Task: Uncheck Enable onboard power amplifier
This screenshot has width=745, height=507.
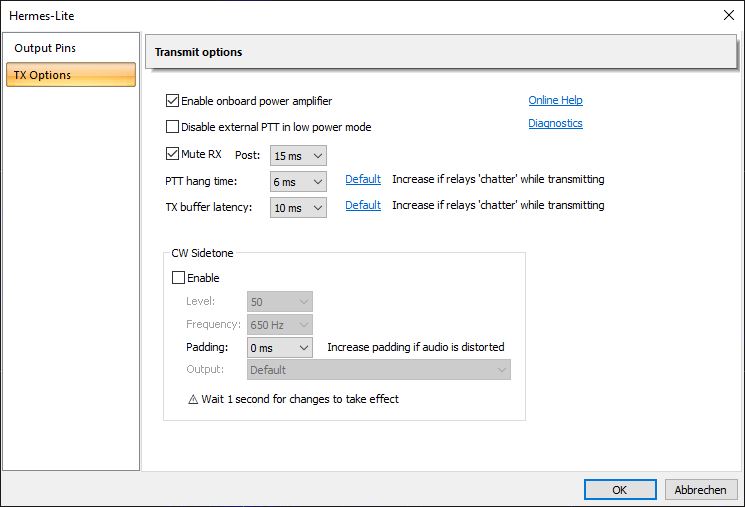Action: coord(173,101)
